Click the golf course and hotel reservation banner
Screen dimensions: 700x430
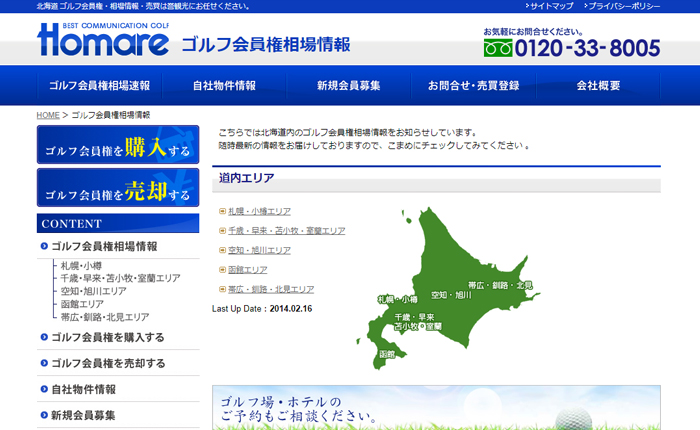tap(436, 407)
